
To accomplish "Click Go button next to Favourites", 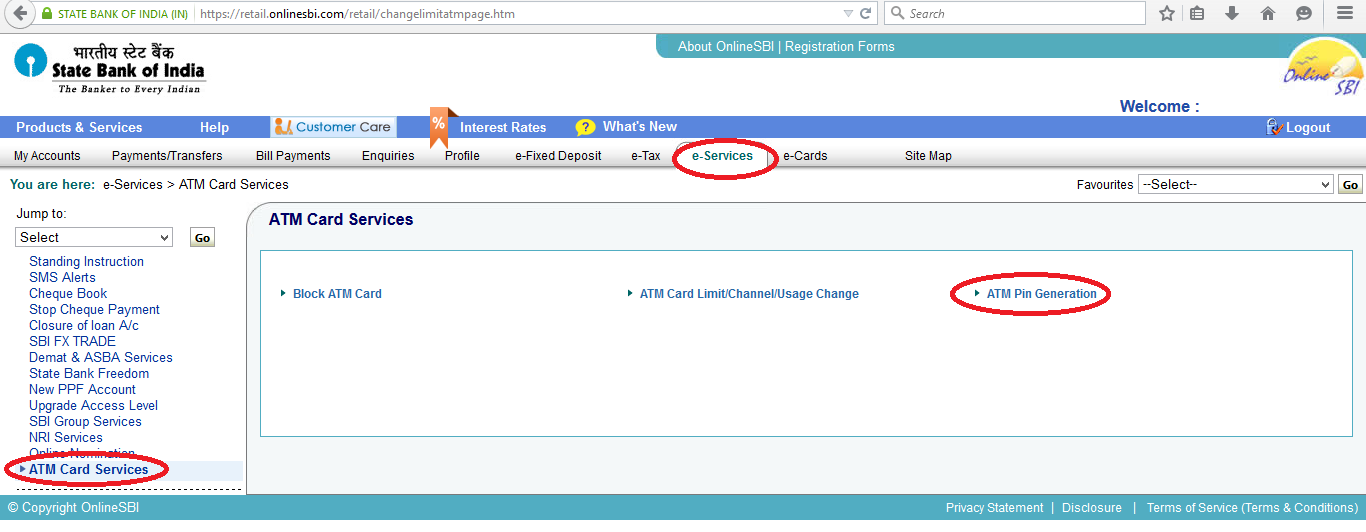I will (x=1351, y=185).
